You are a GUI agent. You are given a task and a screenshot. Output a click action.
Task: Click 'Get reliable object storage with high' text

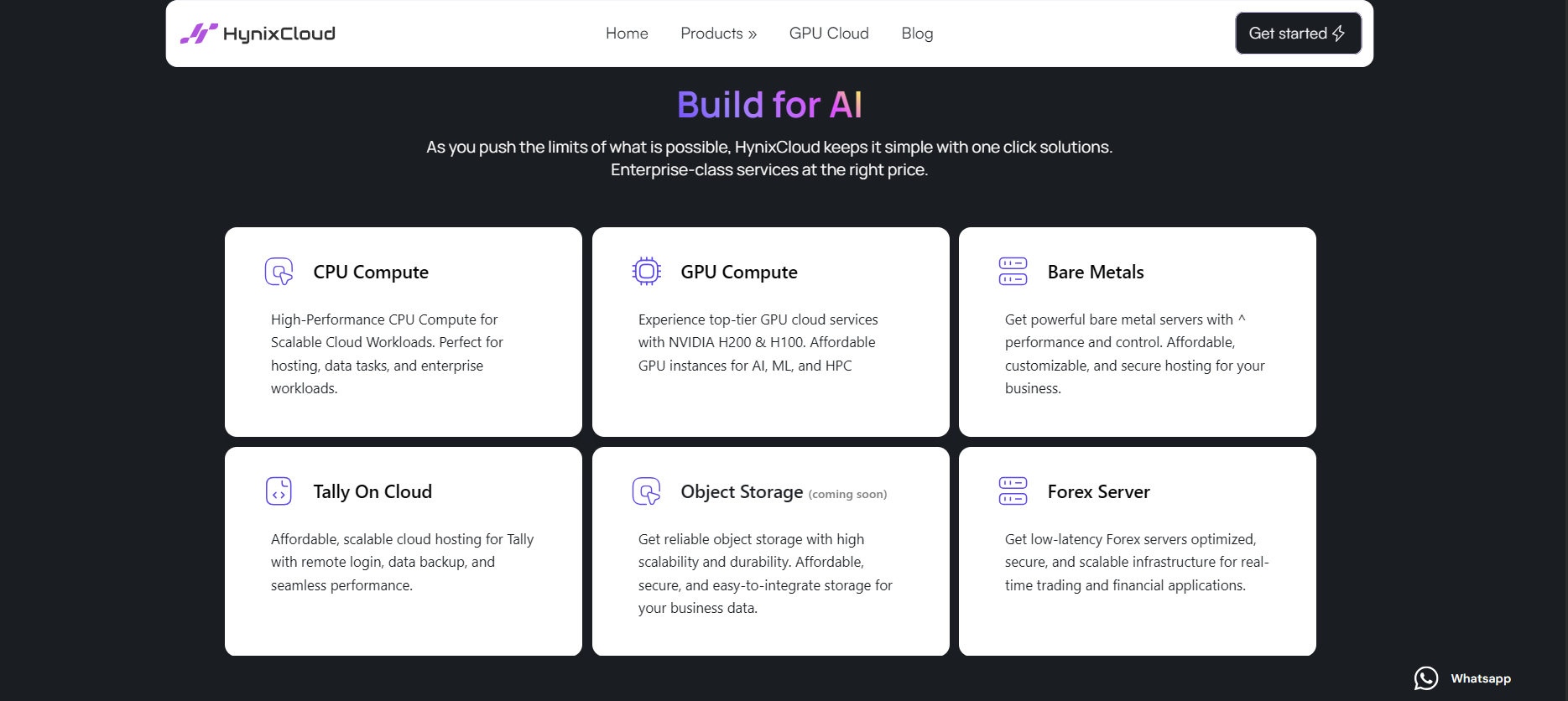[751, 539]
